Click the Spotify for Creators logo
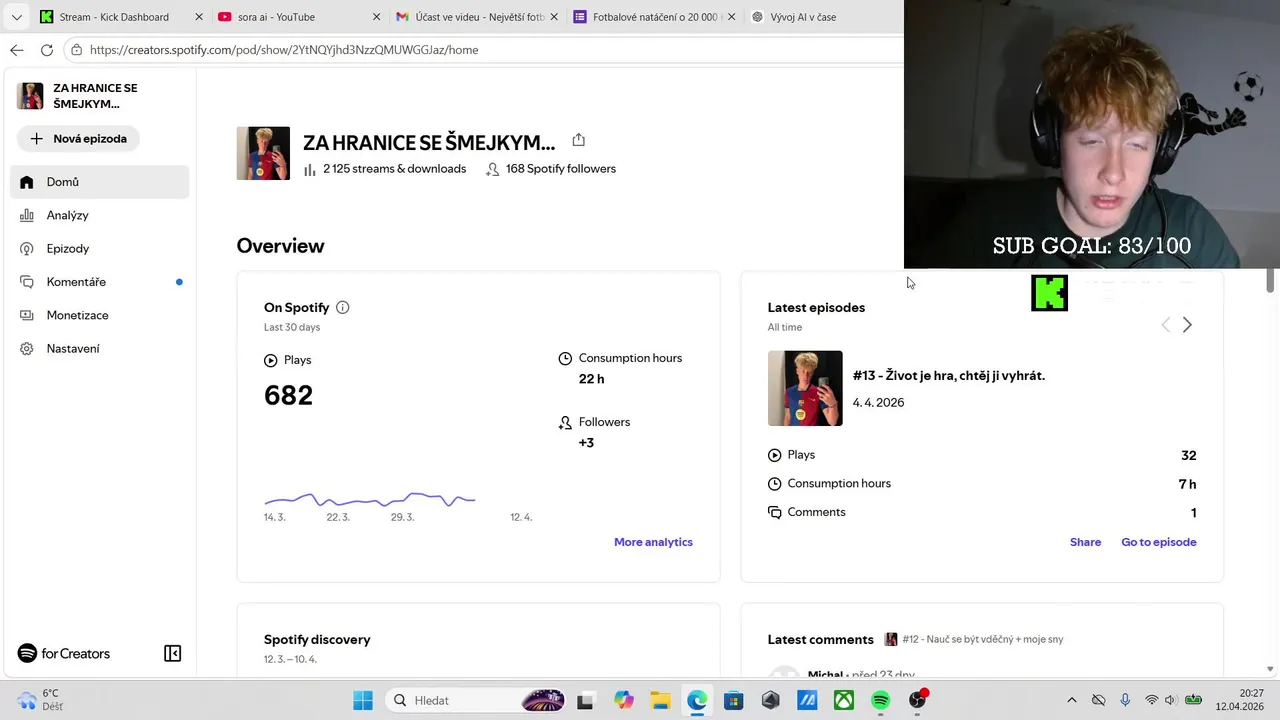Image resolution: width=1280 pixels, height=720 pixels. pyautogui.click(x=64, y=653)
